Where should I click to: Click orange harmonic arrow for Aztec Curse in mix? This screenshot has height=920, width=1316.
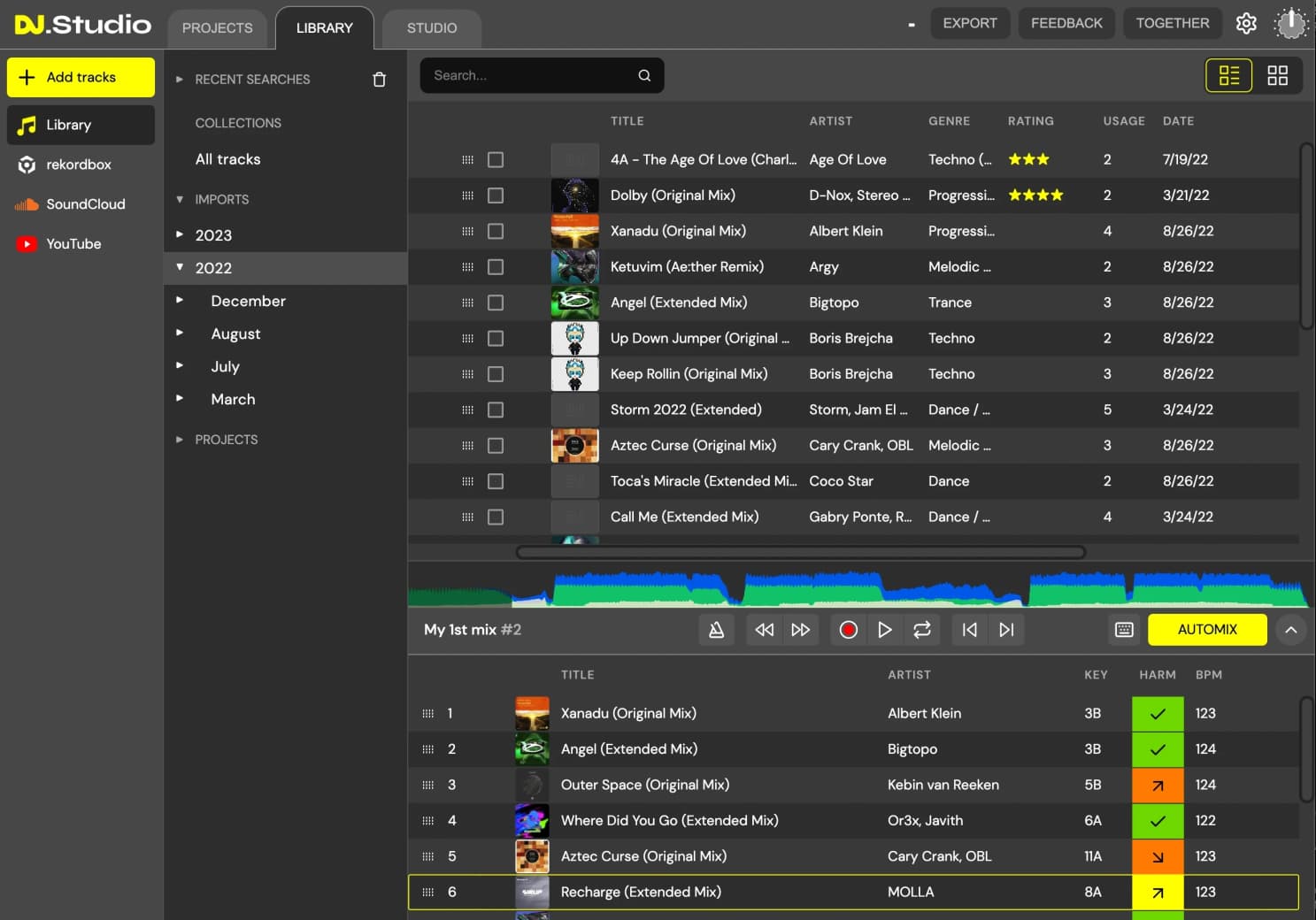[x=1158, y=856]
